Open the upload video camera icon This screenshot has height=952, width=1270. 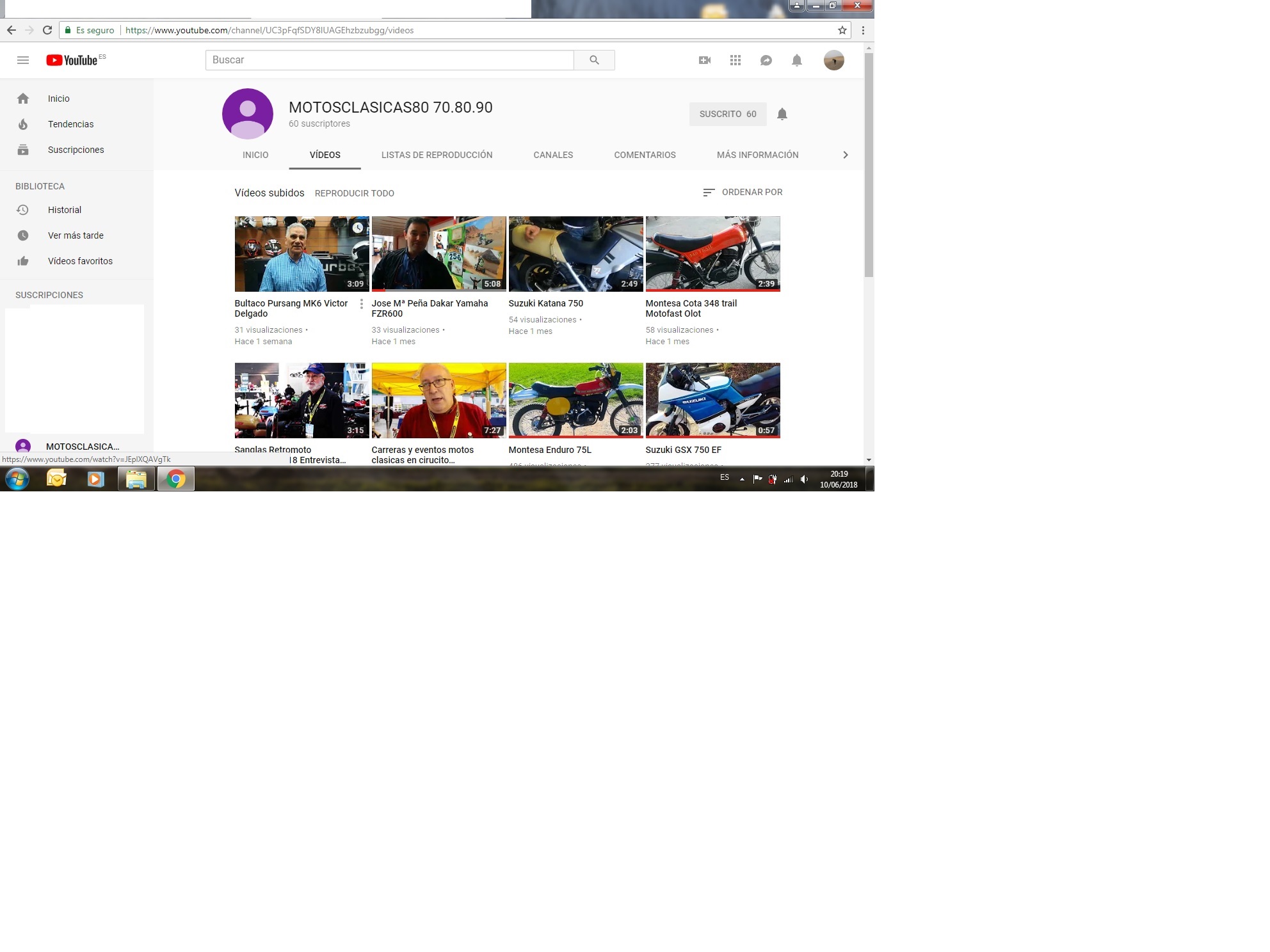click(x=705, y=60)
